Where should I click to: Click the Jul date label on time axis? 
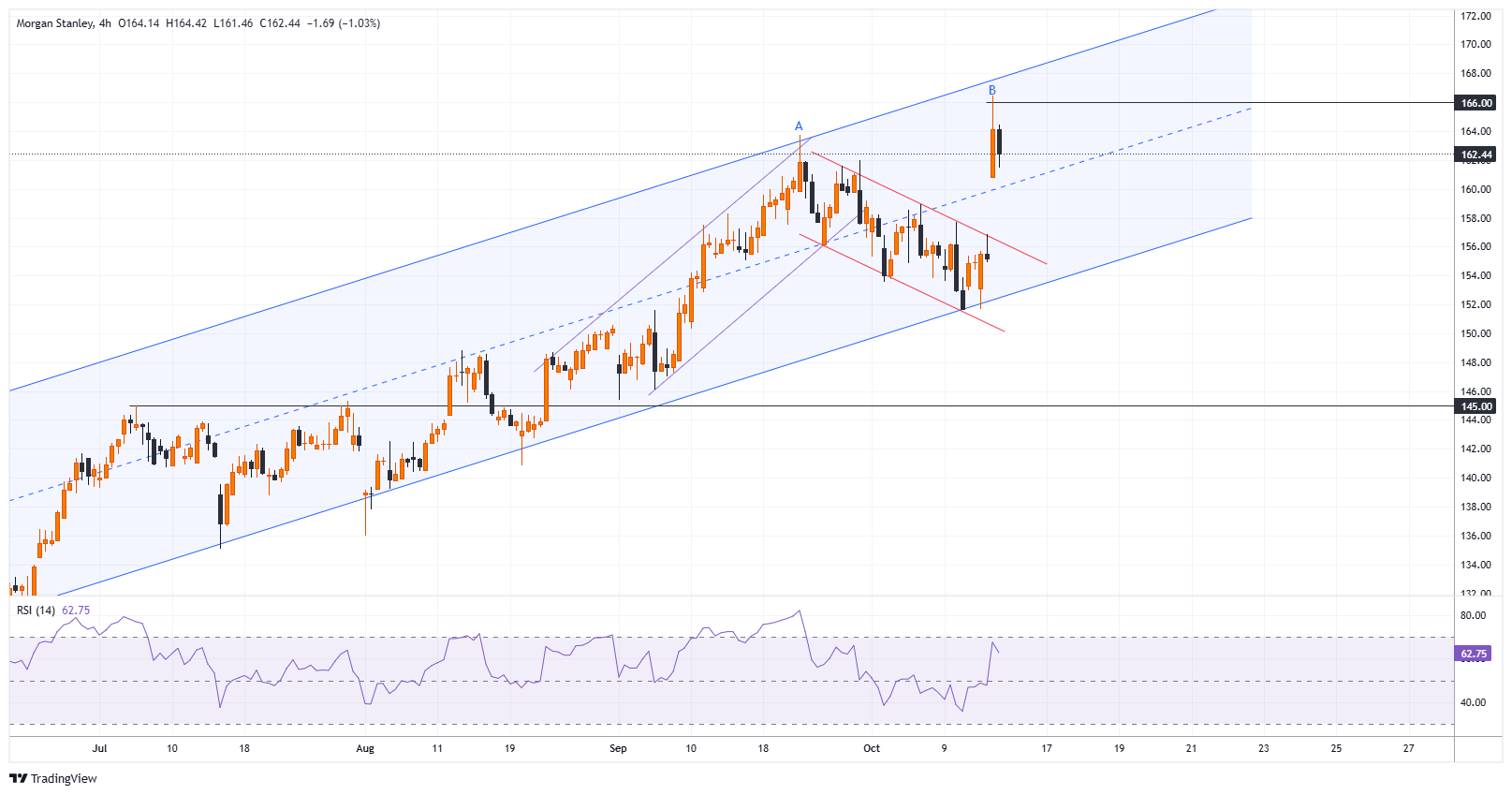(99, 748)
